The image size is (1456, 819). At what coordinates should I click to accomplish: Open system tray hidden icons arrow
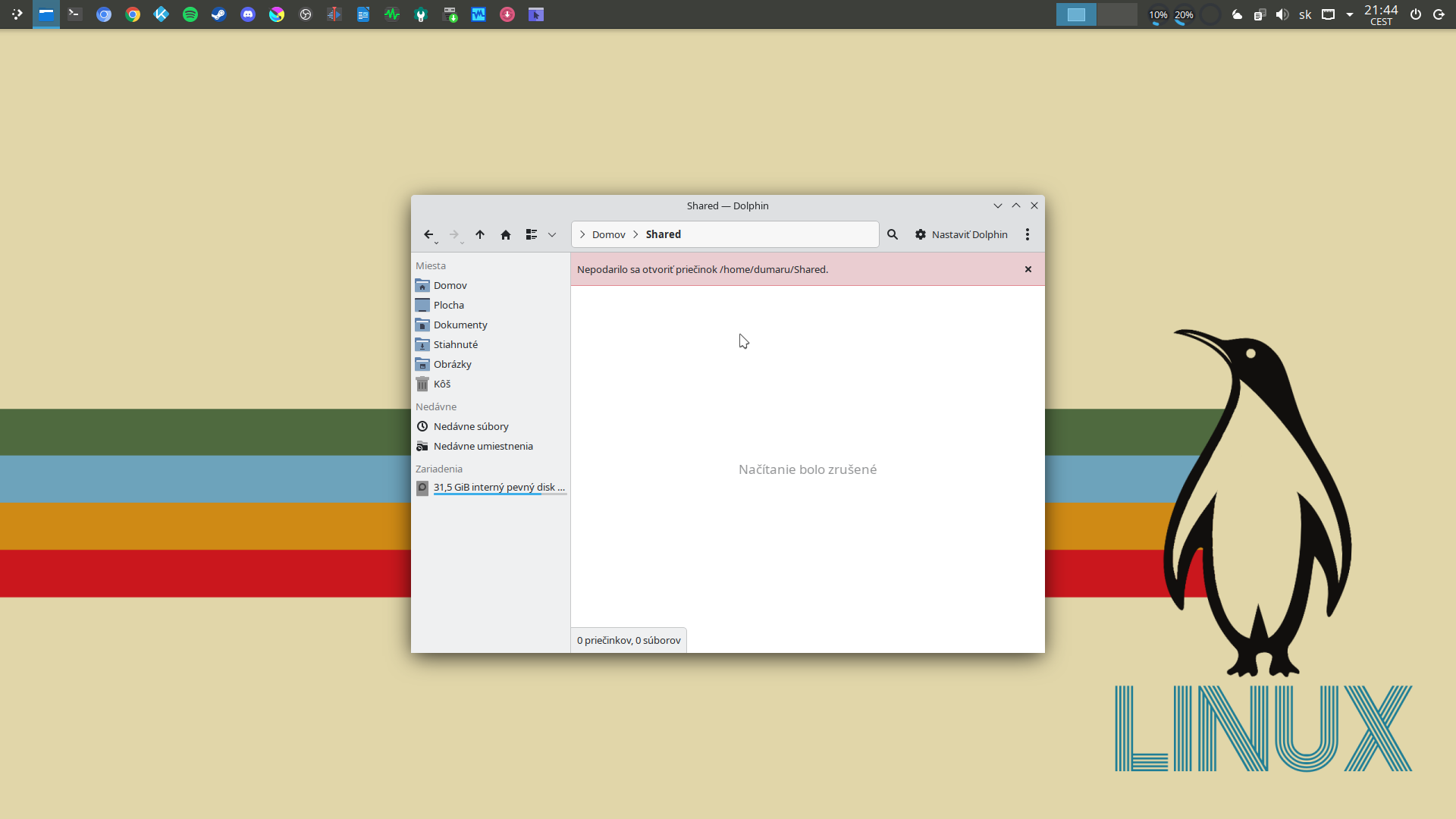click(1350, 14)
